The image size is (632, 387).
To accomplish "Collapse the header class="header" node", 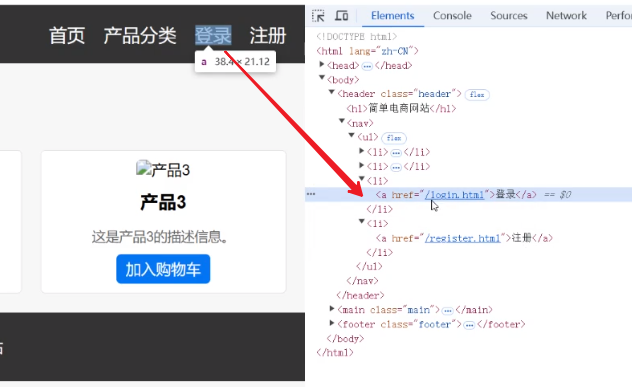I will coord(332,92).
